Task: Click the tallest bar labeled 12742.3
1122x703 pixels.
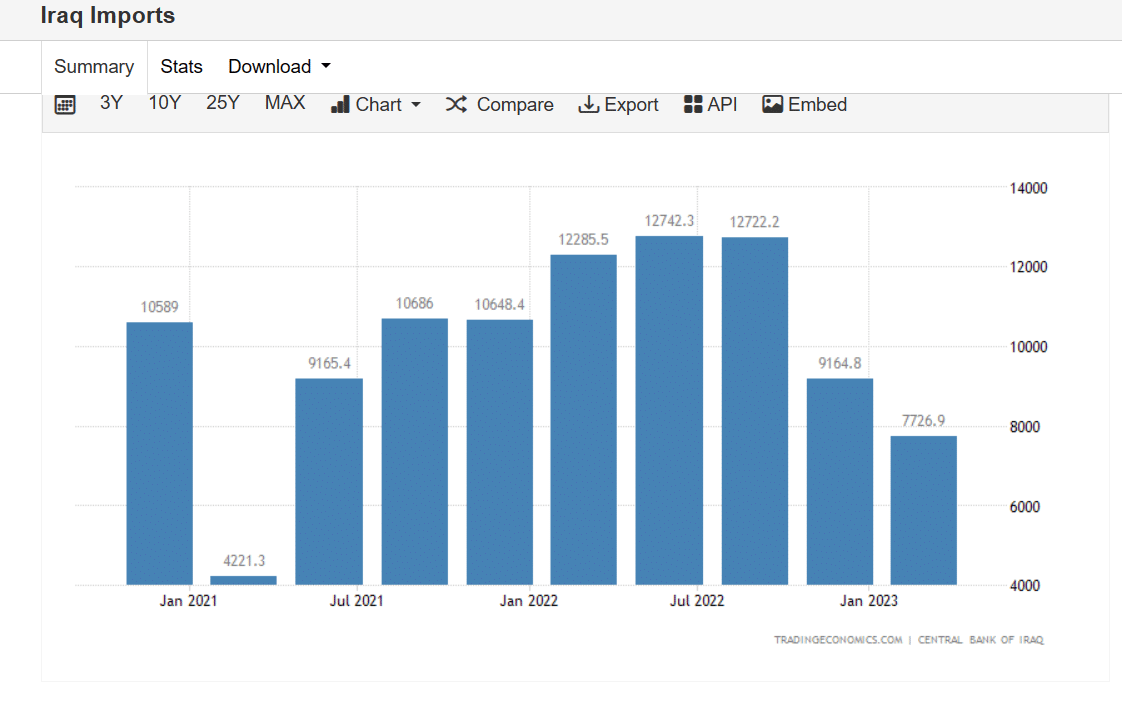Action: point(669,410)
